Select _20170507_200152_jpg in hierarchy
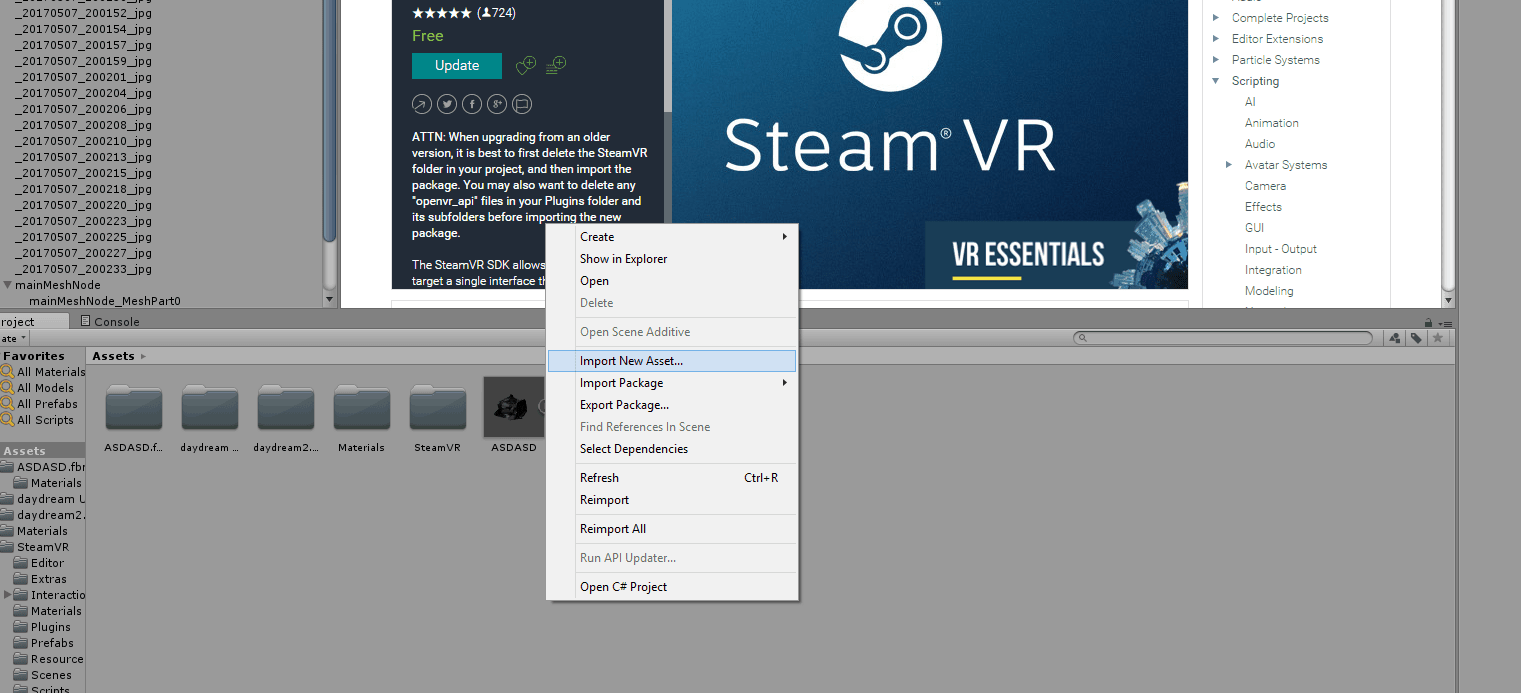Screen dimensions: 1521x693 (83, 13)
